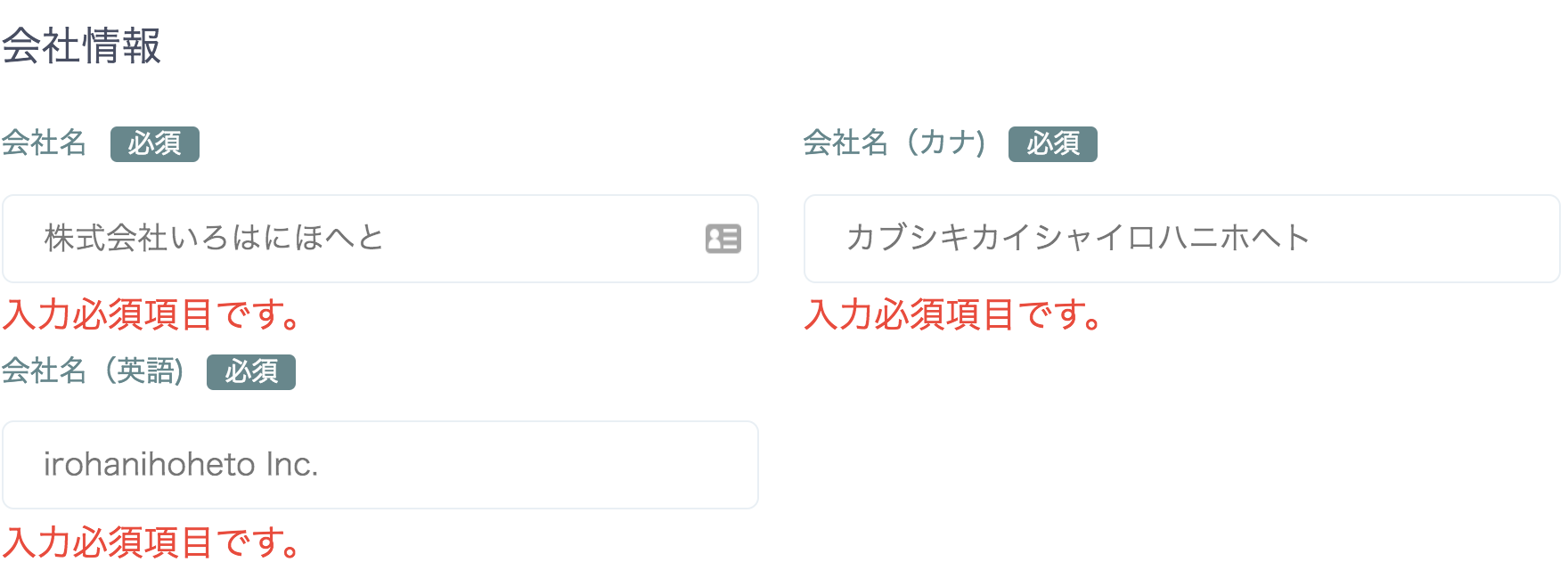Image resolution: width=1568 pixels, height=570 pixels.
Task: Click the カブシキカイシャイロハニホヘト placeholder text
Action: pyautogui.click(x=1077, y=238)
